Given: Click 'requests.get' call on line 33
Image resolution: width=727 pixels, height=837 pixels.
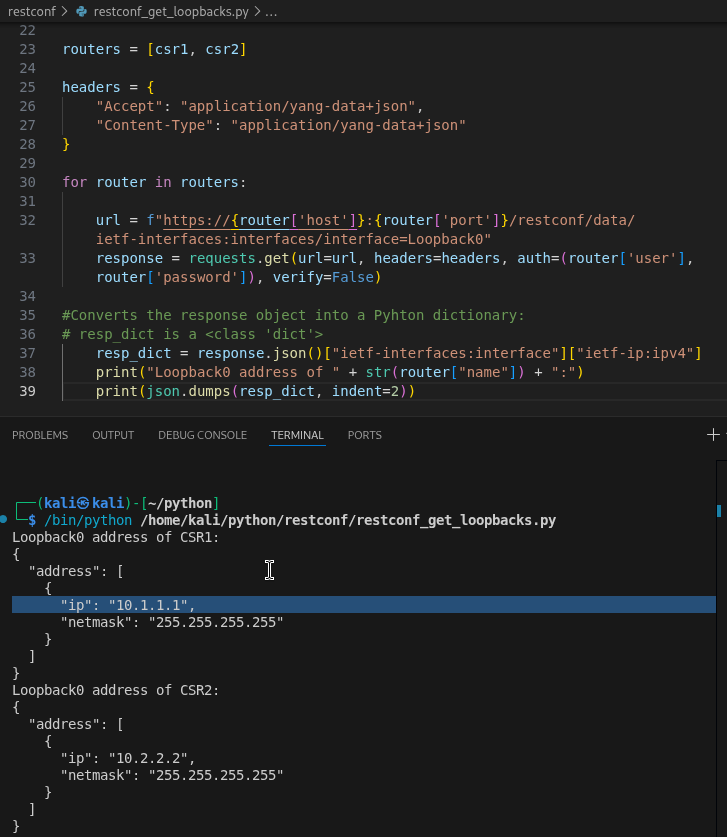Looking at the screenshot, I should click(x=239, y=258).
